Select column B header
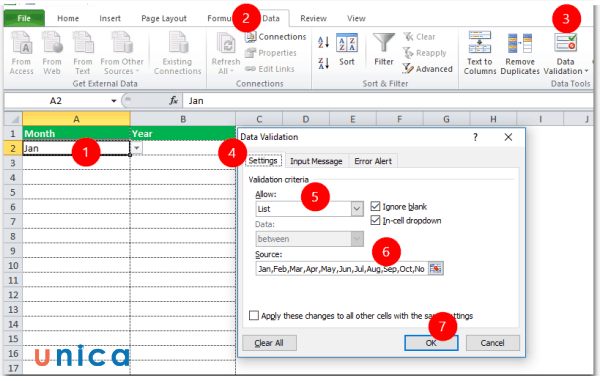This screenshot has height=381, width=600. (x=183, y=119)
